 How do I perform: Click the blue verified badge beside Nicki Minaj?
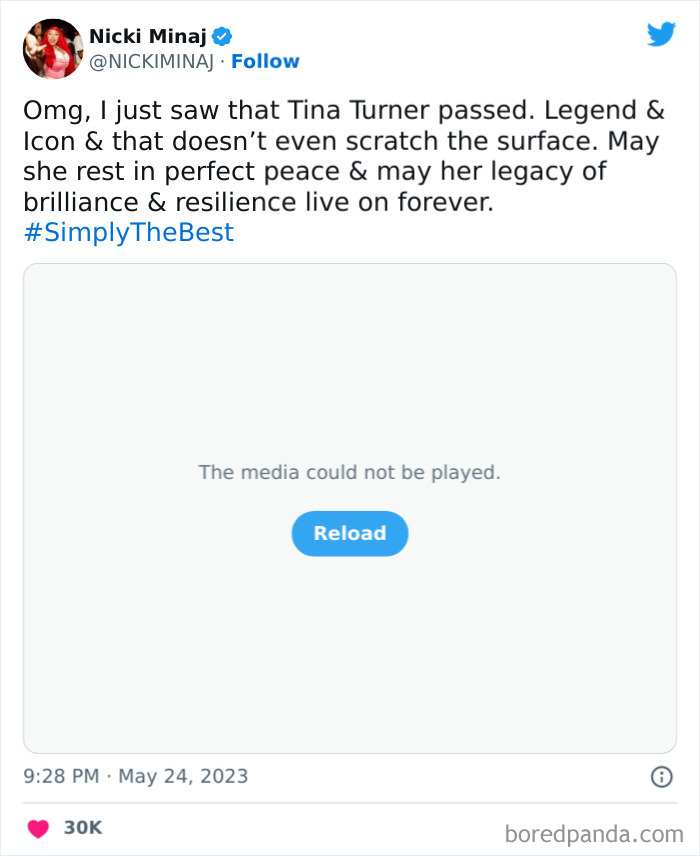pos(222,35)
